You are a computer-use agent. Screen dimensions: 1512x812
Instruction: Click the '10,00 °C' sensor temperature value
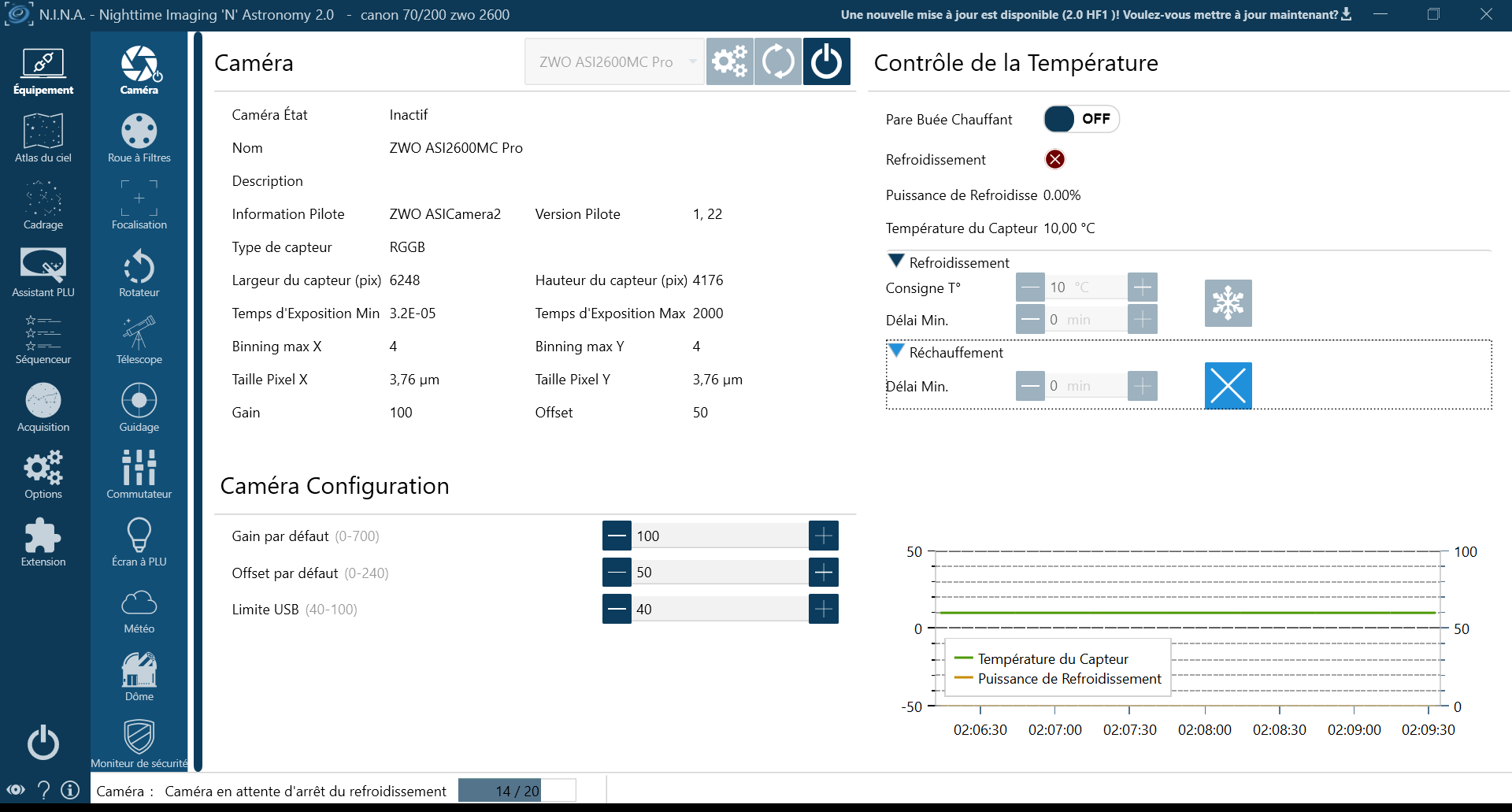pos(1069,228)
